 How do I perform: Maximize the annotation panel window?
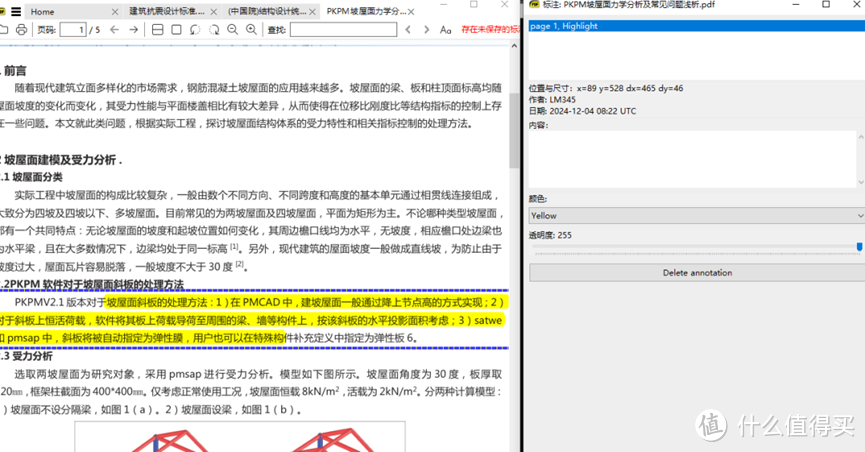click(826, 4)
